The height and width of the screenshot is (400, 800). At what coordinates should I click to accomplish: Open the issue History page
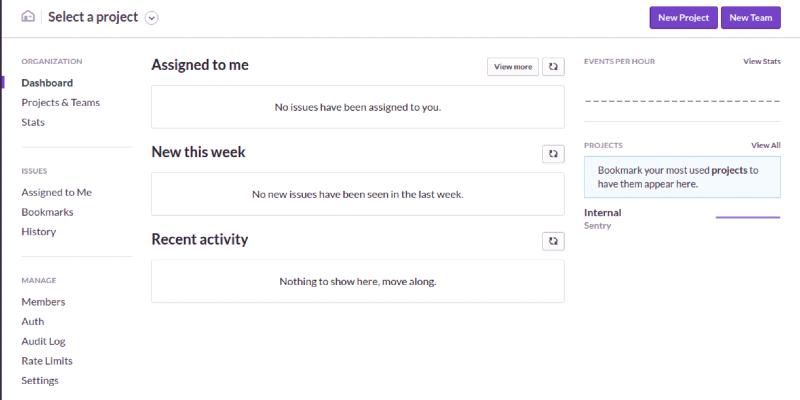click(38, 231)
